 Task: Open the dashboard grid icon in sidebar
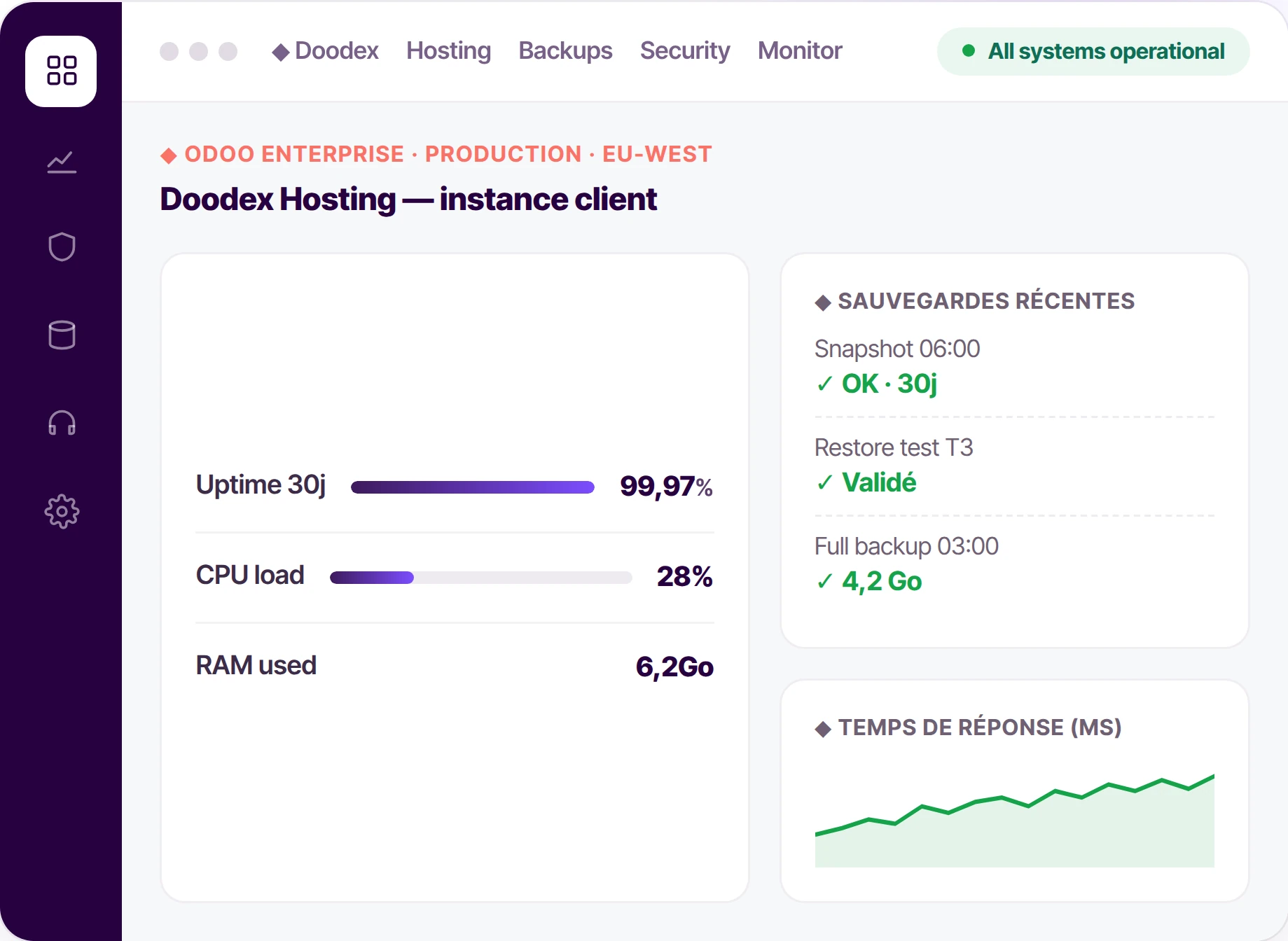pos(61,71)
